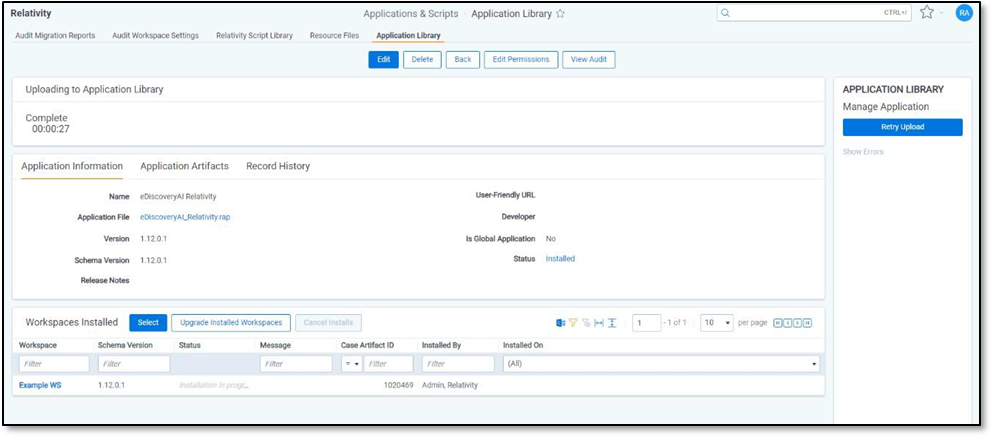This screenshot has height=437, width=992.
Task: Click the Show Errors link
Action: (x=863, y=152)
